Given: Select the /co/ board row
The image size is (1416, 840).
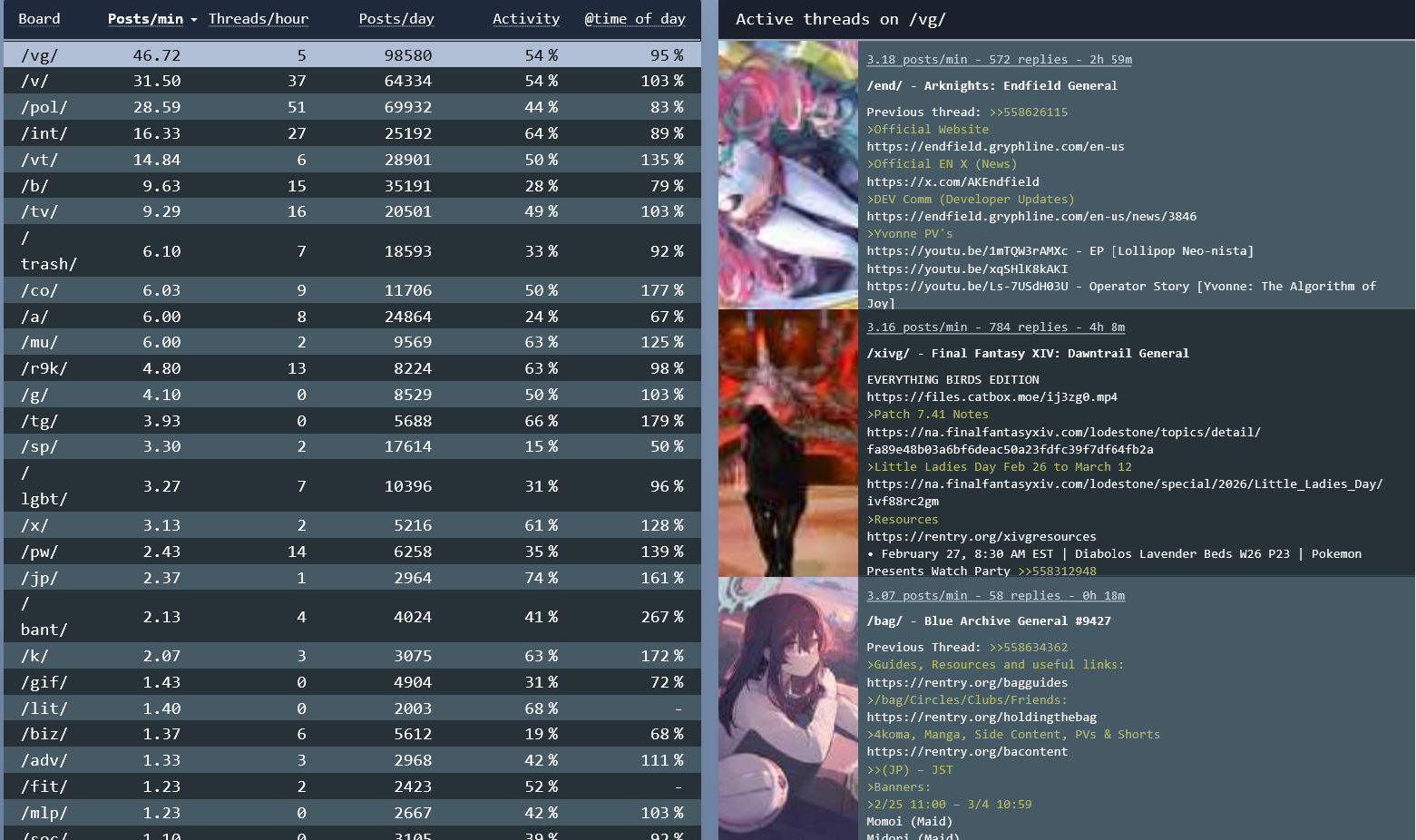Looking at the screenshot, I should [x=352, y=290].
